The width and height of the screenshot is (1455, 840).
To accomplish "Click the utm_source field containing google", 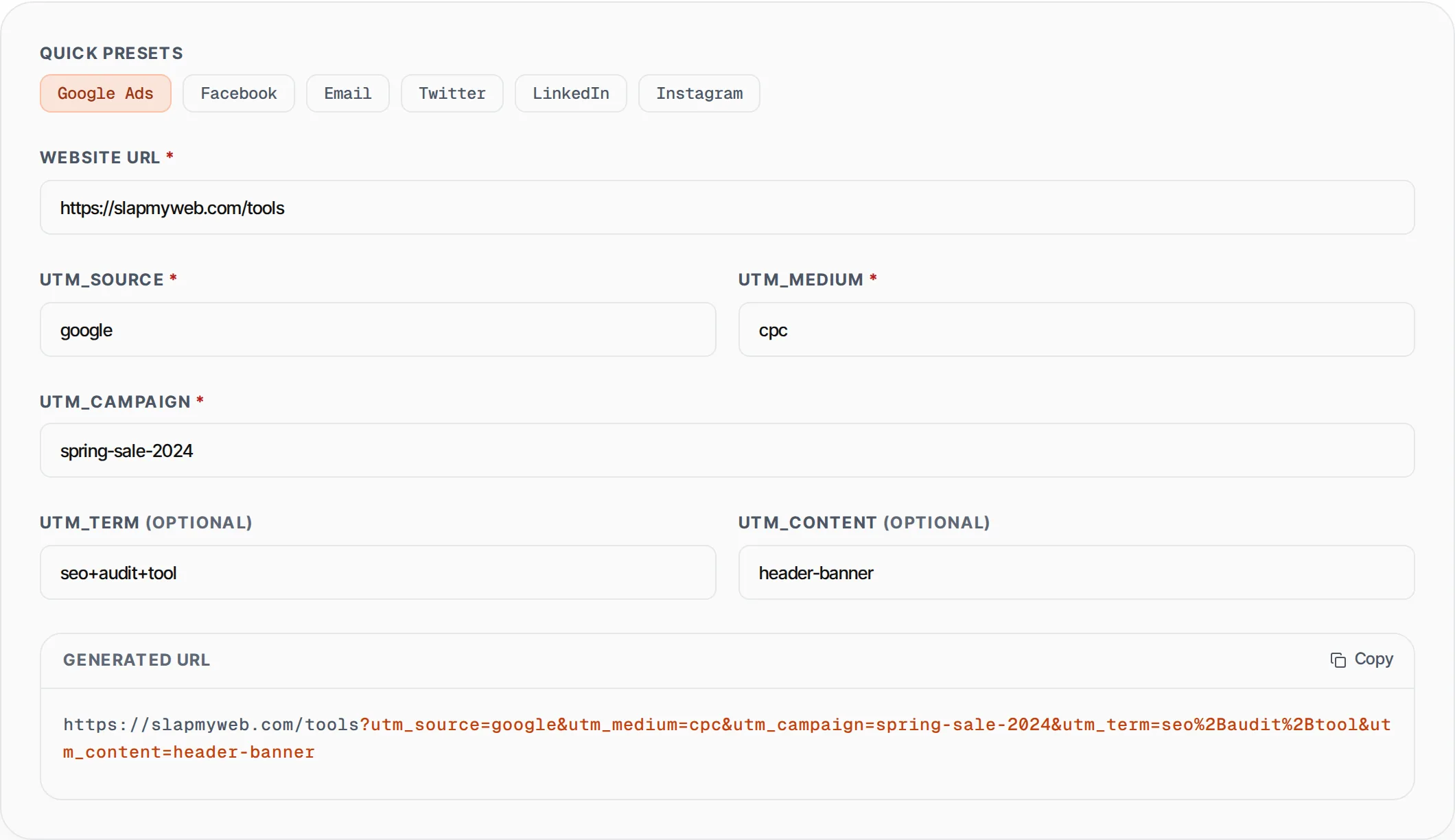I will 378,329.
